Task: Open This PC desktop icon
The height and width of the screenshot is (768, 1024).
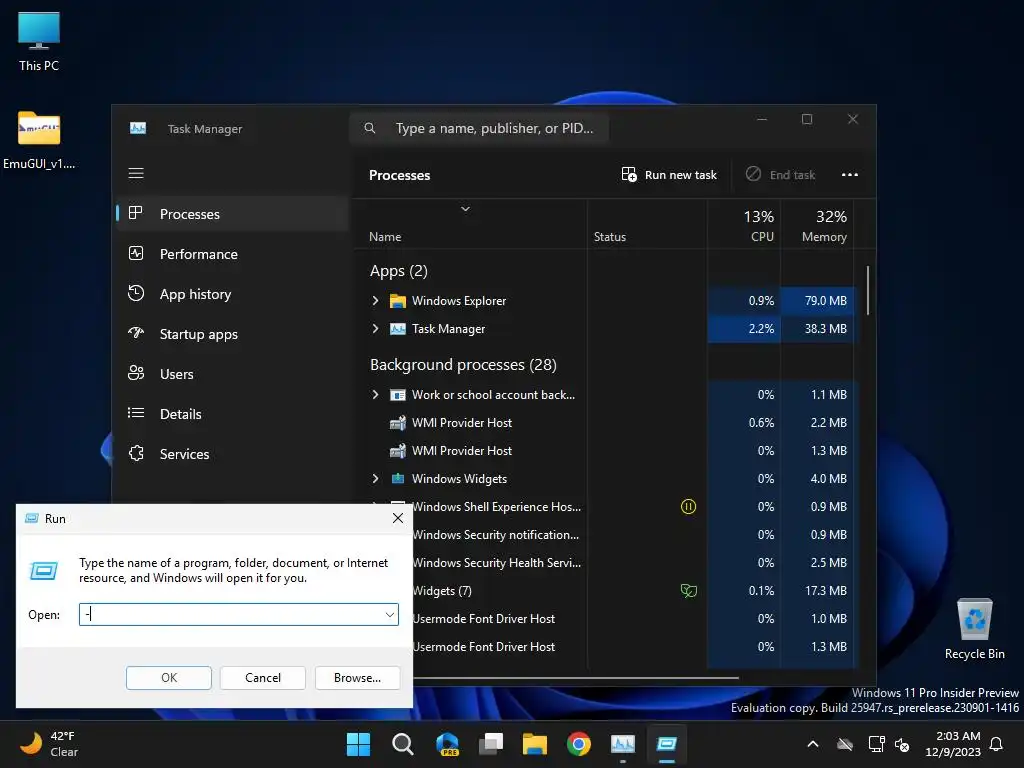Action: [x=39, y=42]
